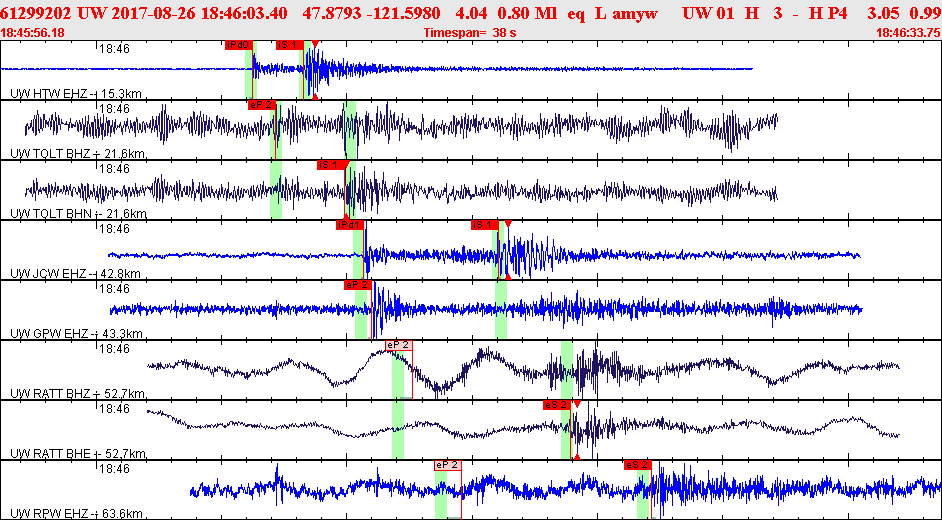Click the bottom red amplitude triangle on JCW EHZ
942x520 pixels.
[508, 276]
